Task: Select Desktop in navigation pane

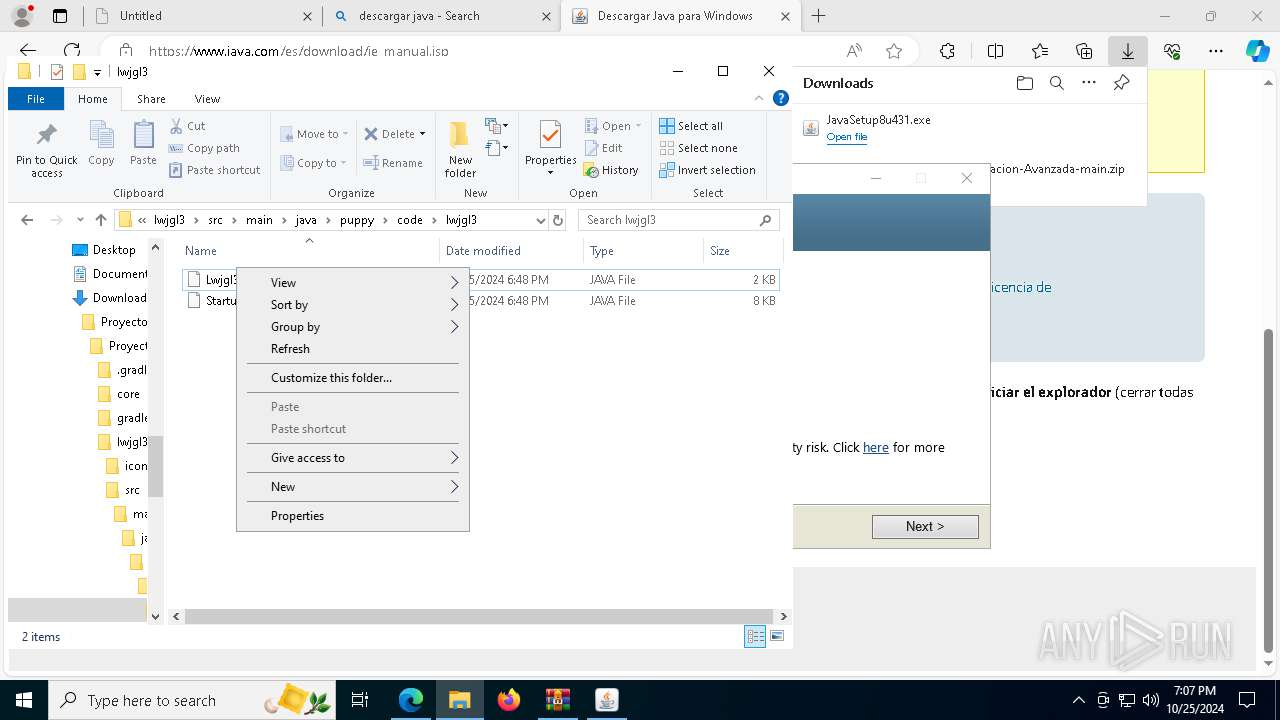Action: click(104, 250)
